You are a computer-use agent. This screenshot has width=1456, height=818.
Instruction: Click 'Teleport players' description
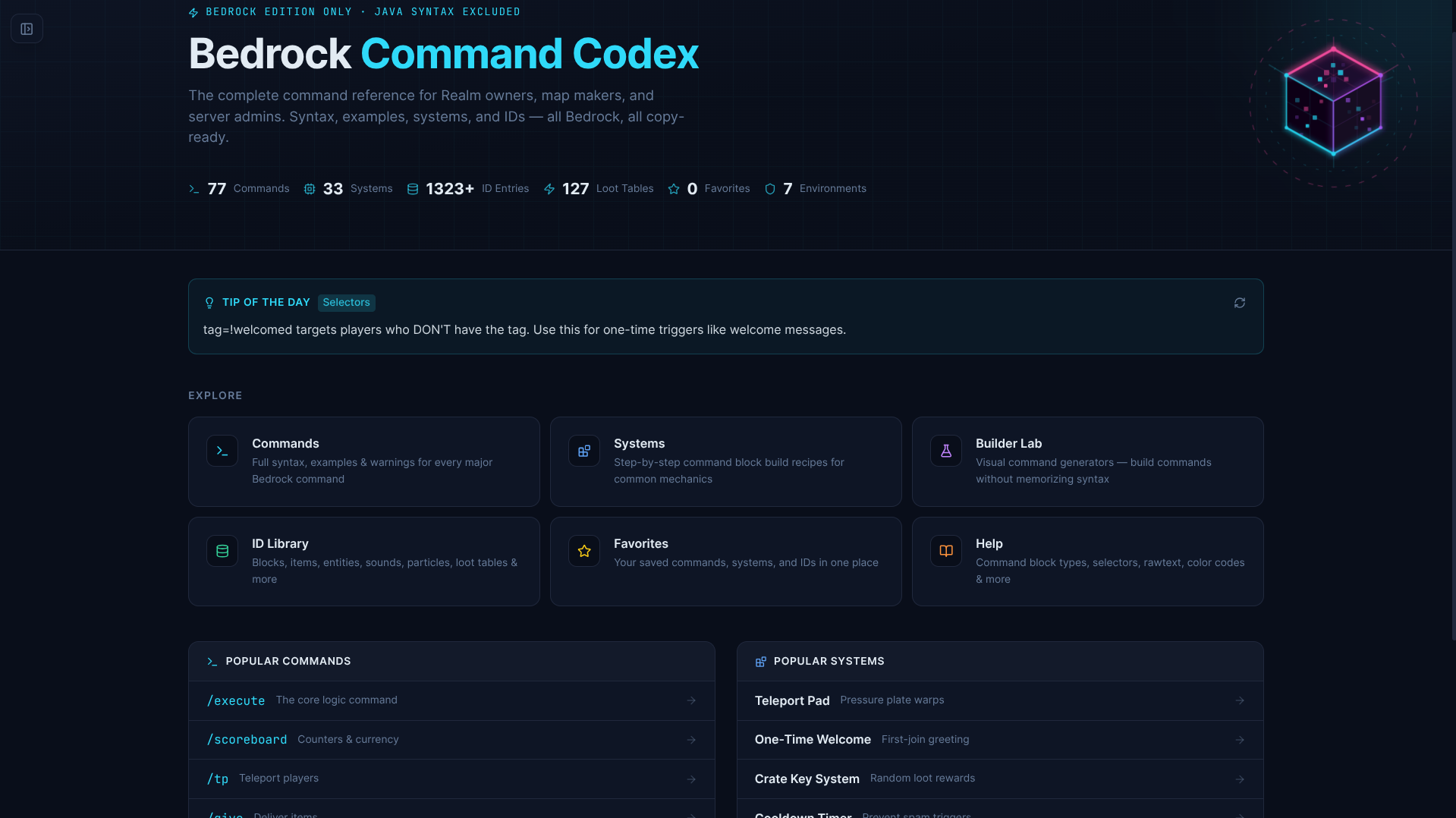click(278, 779)
